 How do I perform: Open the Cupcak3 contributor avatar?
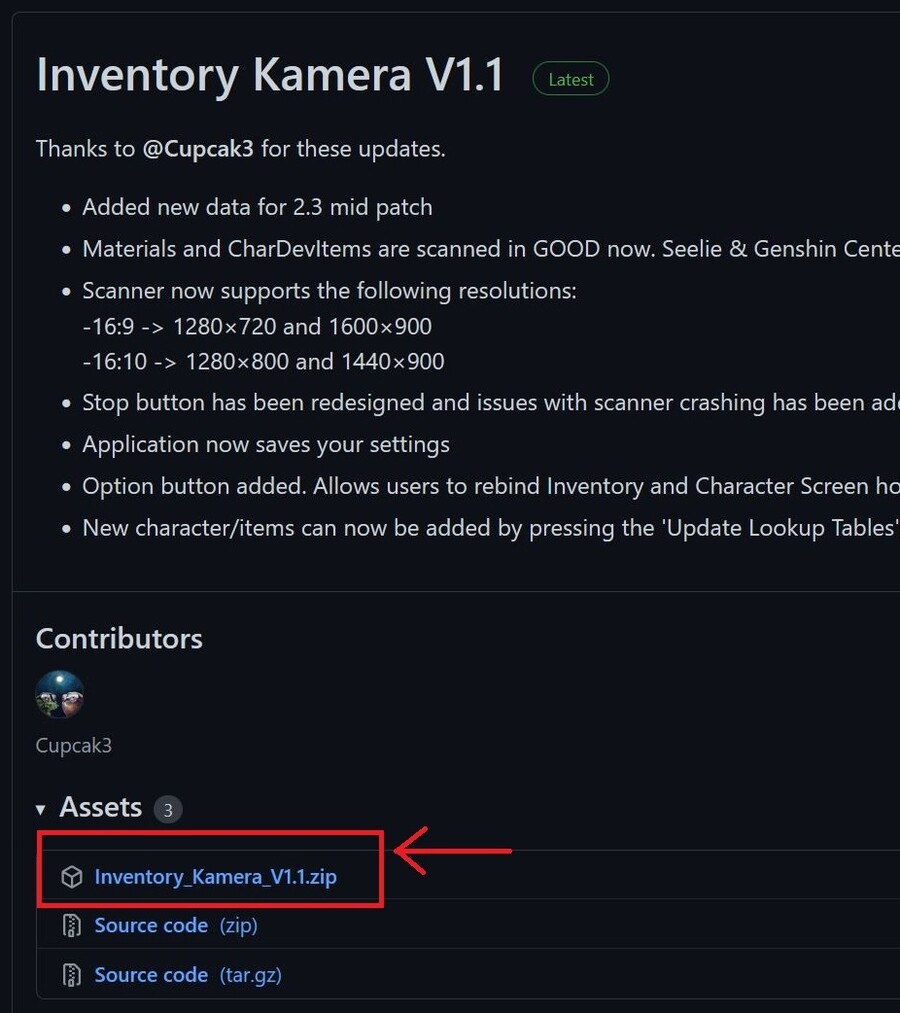click(x=60, y=695)
